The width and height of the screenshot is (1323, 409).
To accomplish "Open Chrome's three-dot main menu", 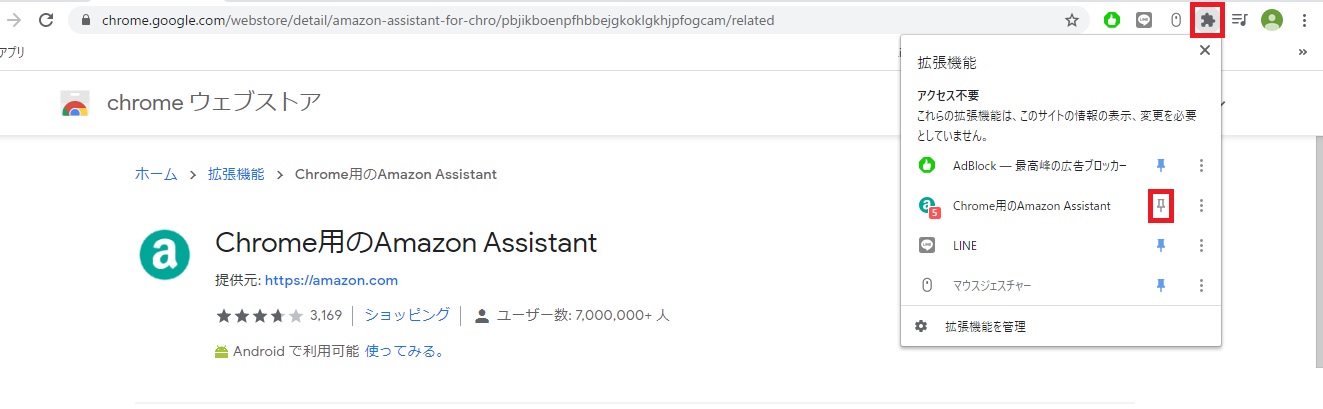I will (1305, 19).
